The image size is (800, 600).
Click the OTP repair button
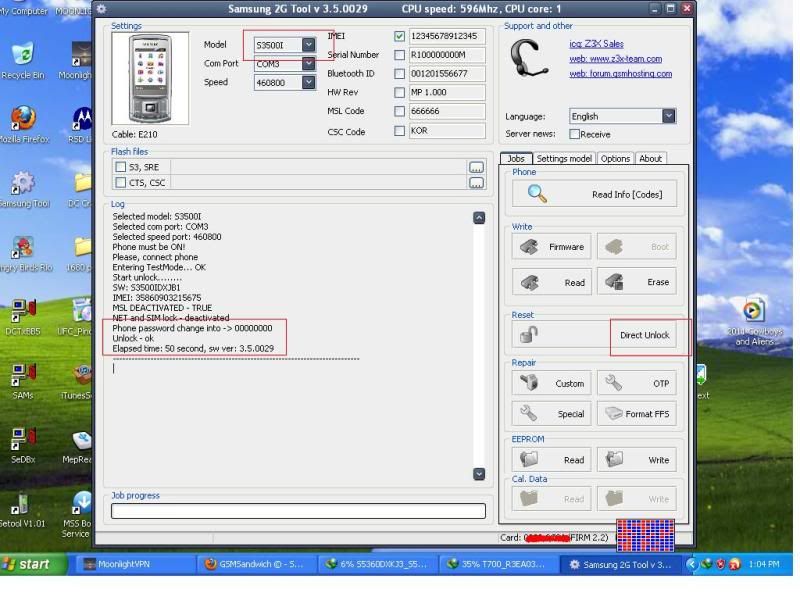[x=637, y=383]
